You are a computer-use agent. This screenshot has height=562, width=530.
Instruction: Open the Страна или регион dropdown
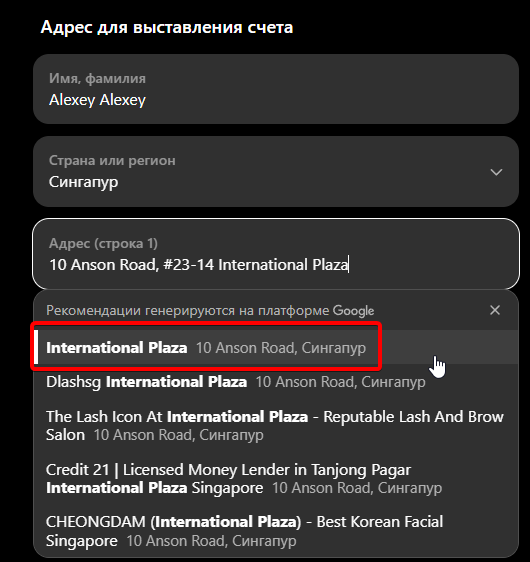pyautogui.click(x=276, y=171)
